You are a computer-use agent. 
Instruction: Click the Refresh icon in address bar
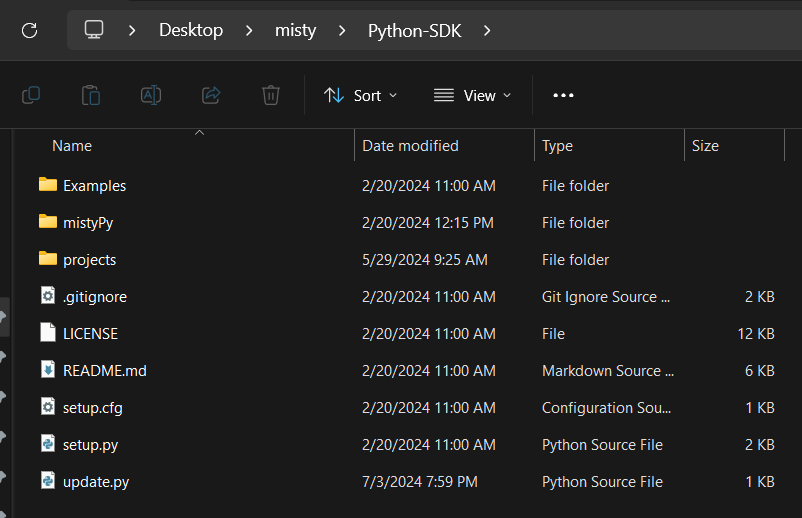click(x=29, y=30)
